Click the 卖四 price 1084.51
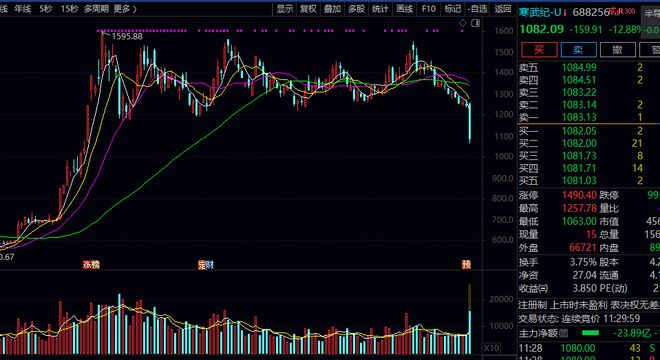Screen dimensions: 660x360 [x=579, y=80]
